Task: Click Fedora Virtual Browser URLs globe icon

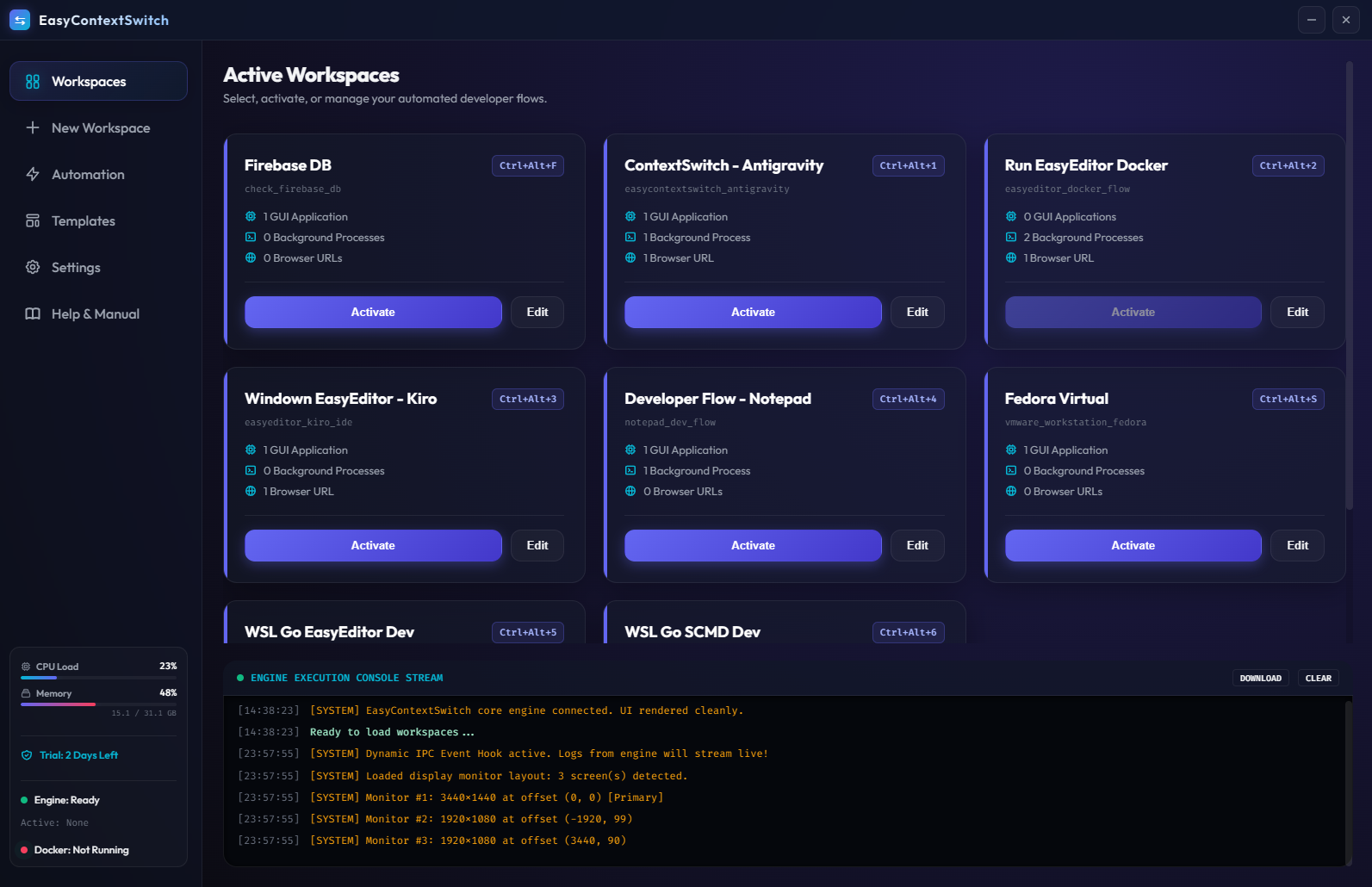Action: tap(1011, 491)
